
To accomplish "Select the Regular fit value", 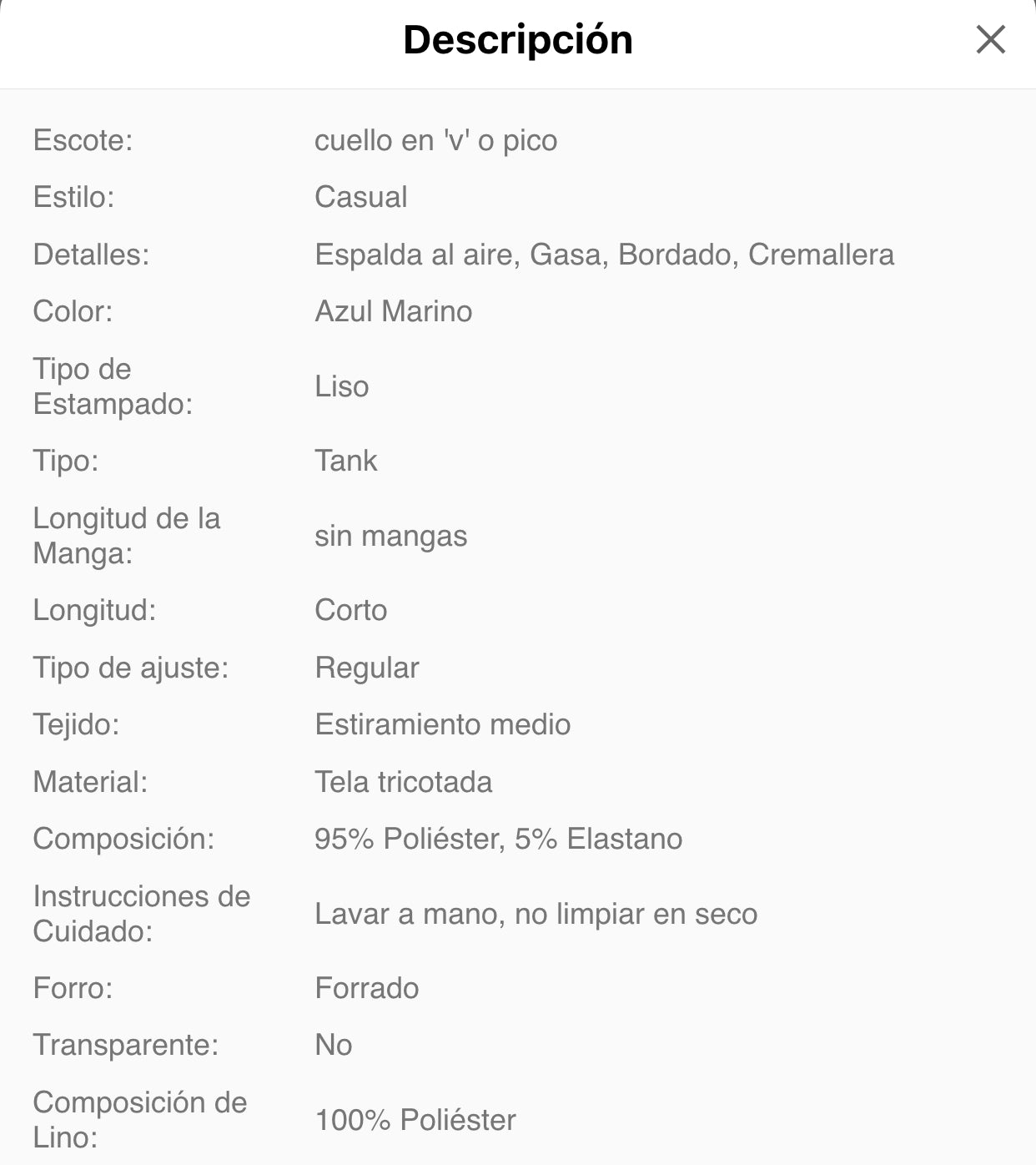I will coord(366,668).
